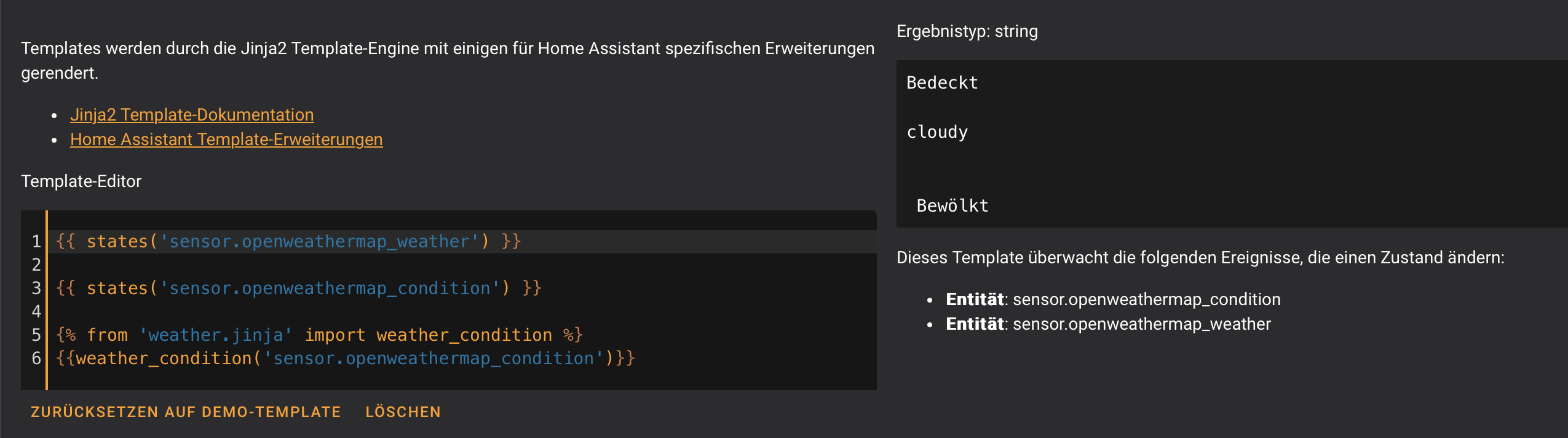Viewport: 1568px width, 438px height.
Task: Click weather_condition call on editor line 6
Action: (x=163, y=359)
